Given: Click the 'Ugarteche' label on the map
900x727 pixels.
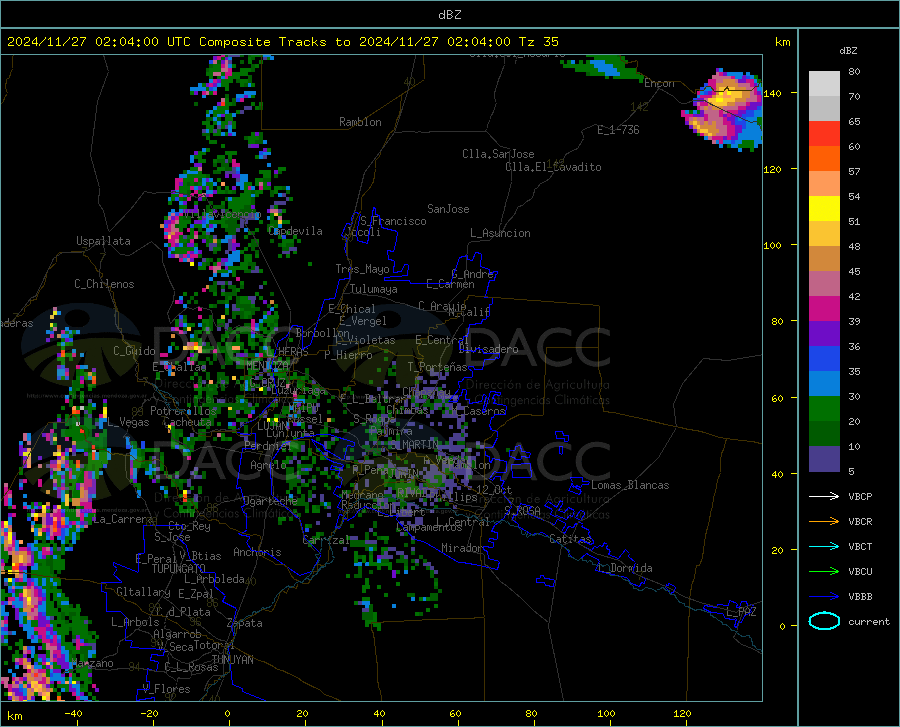Looking at the screenshot, I should 270,501.
